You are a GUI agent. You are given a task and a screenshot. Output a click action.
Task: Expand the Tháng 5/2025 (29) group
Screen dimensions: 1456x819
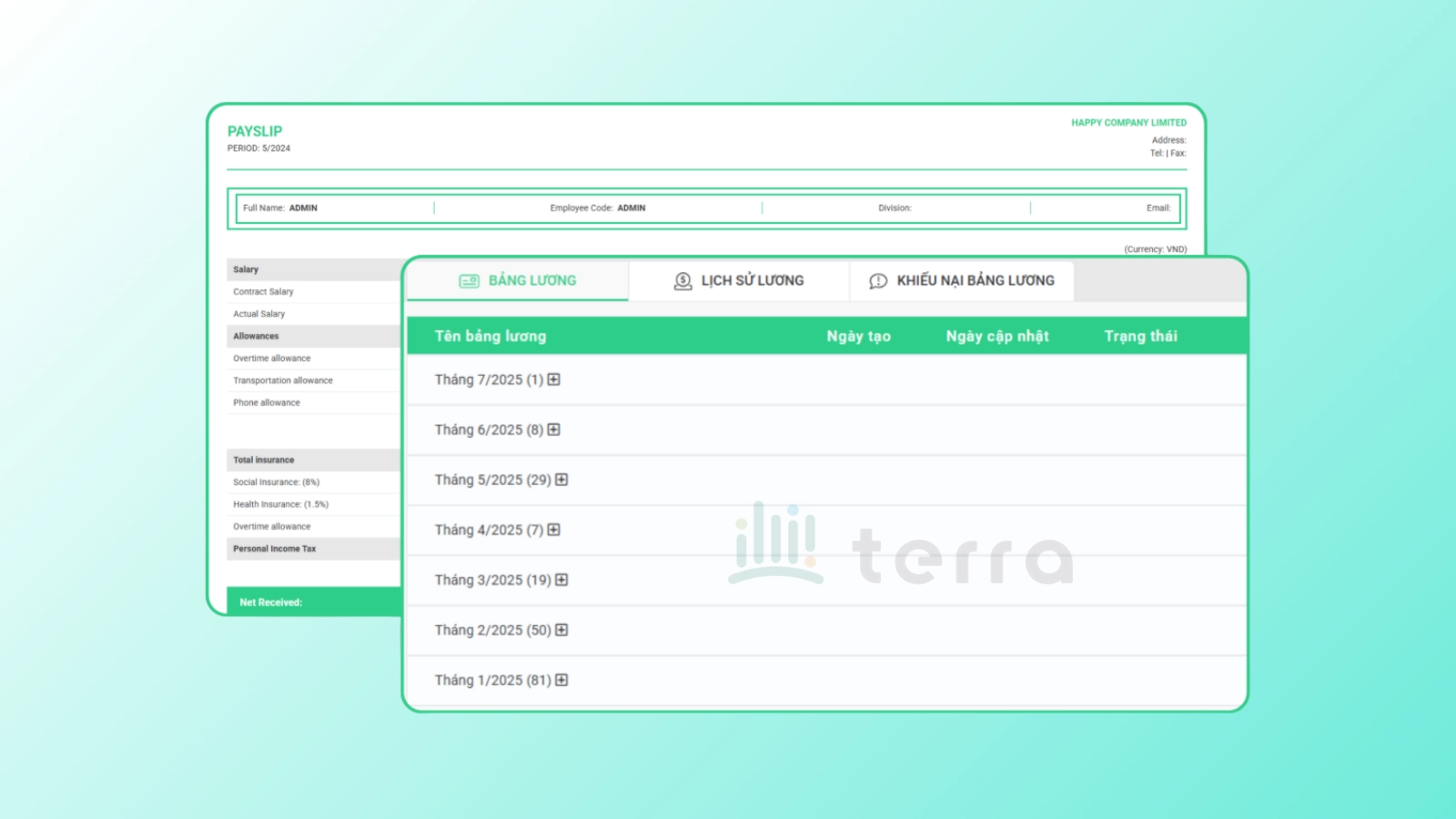point(561,480)
